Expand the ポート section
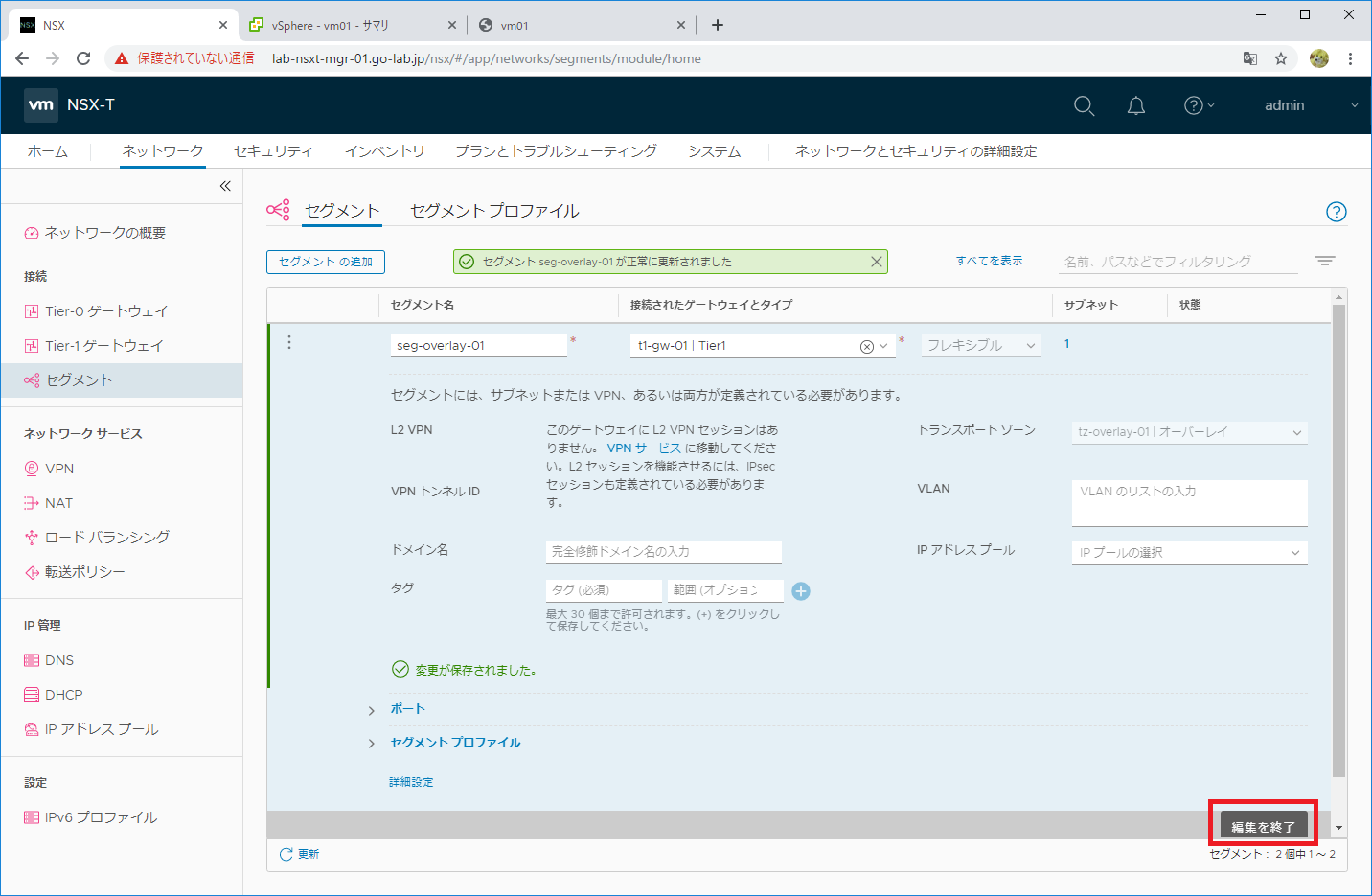The width and height of the screenshot is (1372, 896). pos(371,710)
